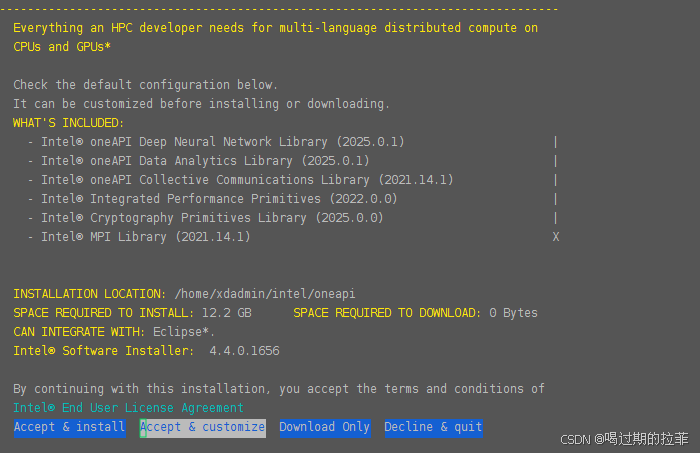Select the Intel MPI Library (2021.14.1) row
The image size is (700, 453).
click(139, 237)
